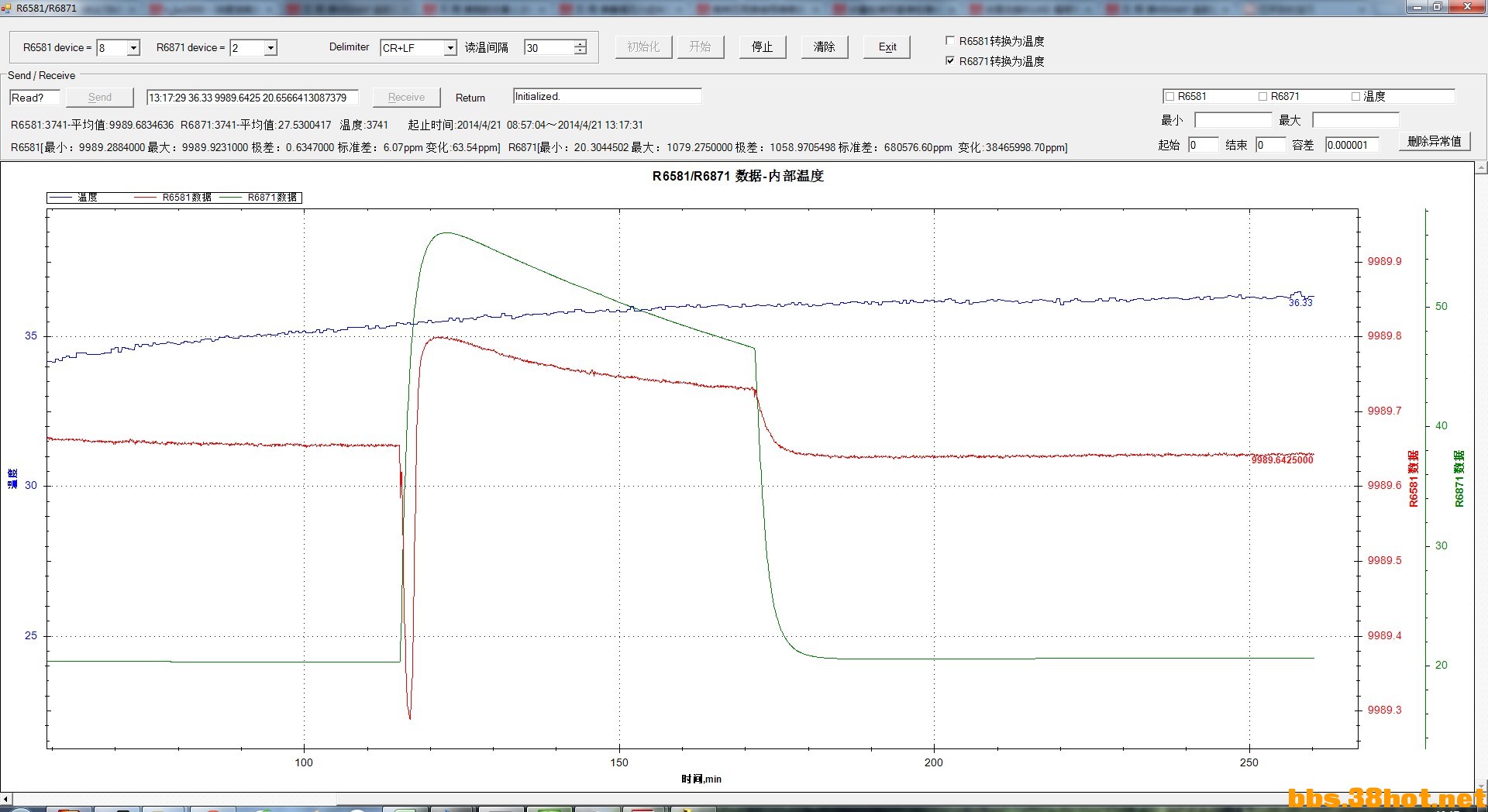The image size is (1488, 812).
Task: Click the chart title R6581/R6871 数据-内部温度
Action: point(738,176)
